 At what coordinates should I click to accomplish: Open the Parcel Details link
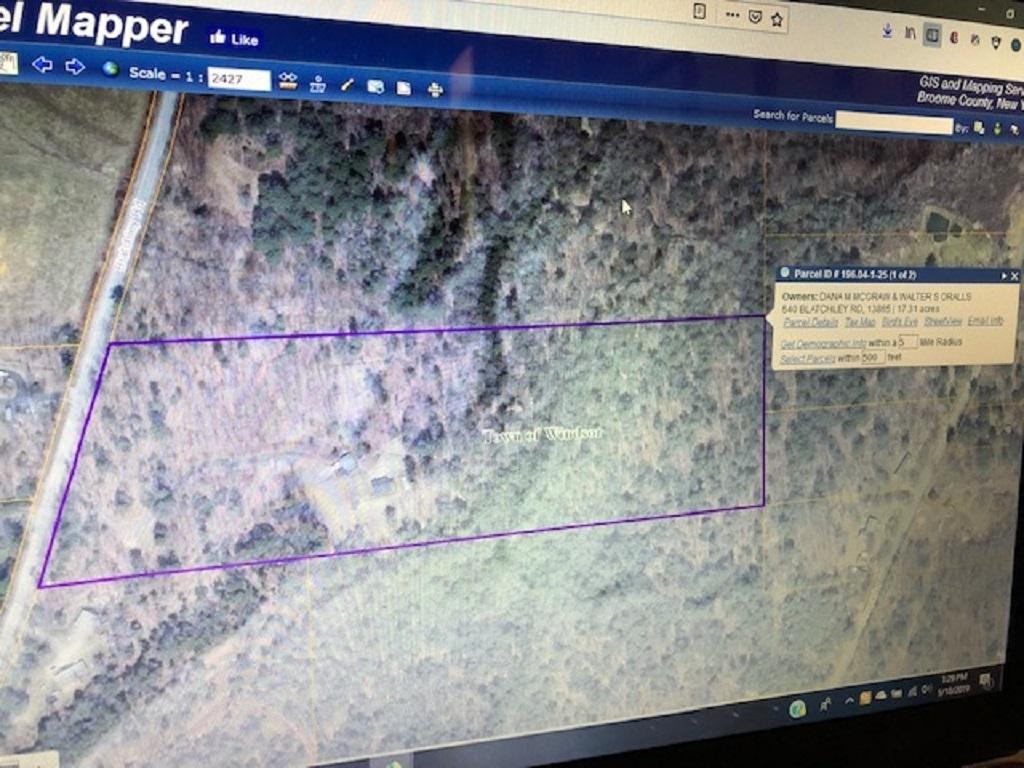click(x=810, y=322)
